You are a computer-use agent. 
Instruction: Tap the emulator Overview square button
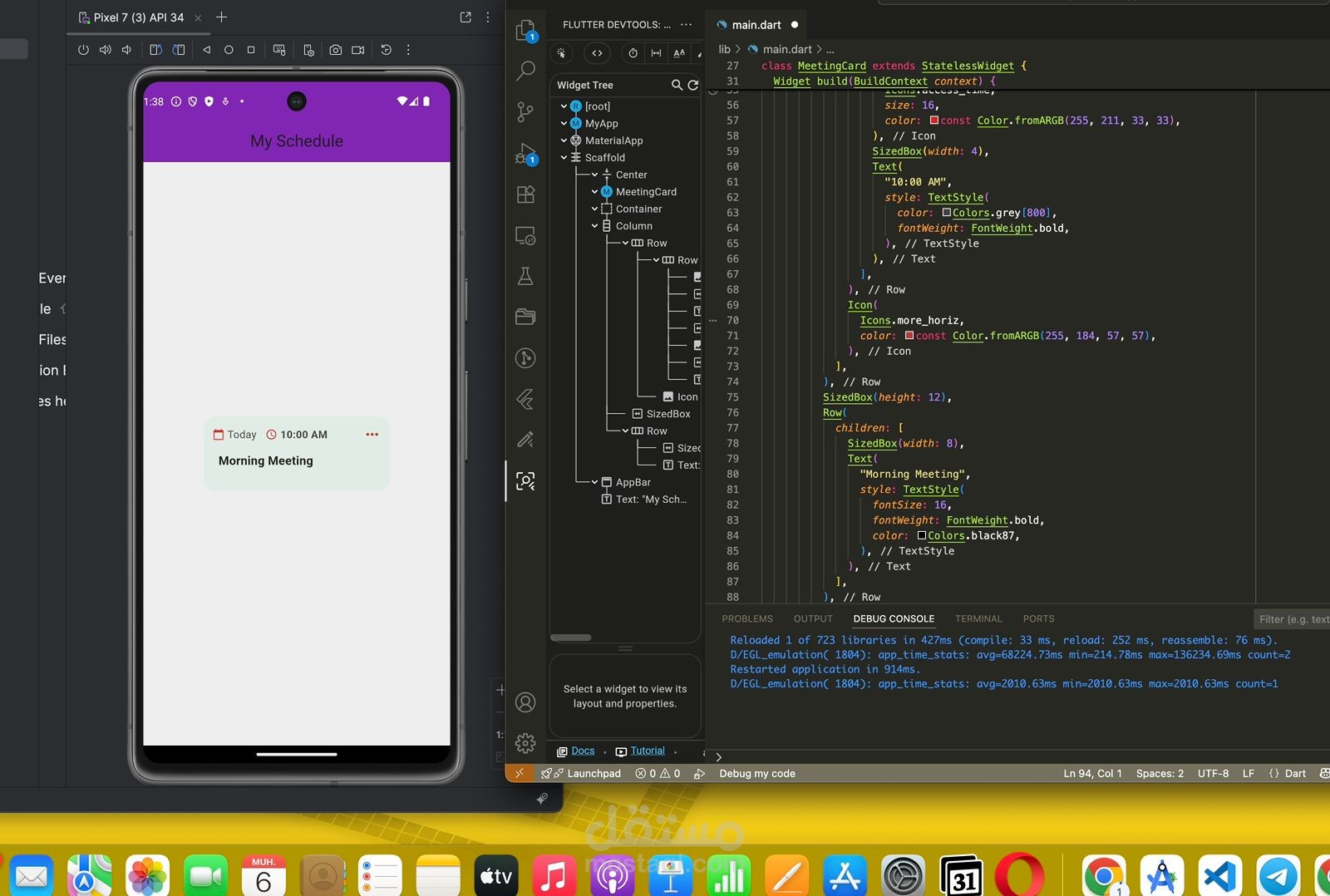click(251, 50)
